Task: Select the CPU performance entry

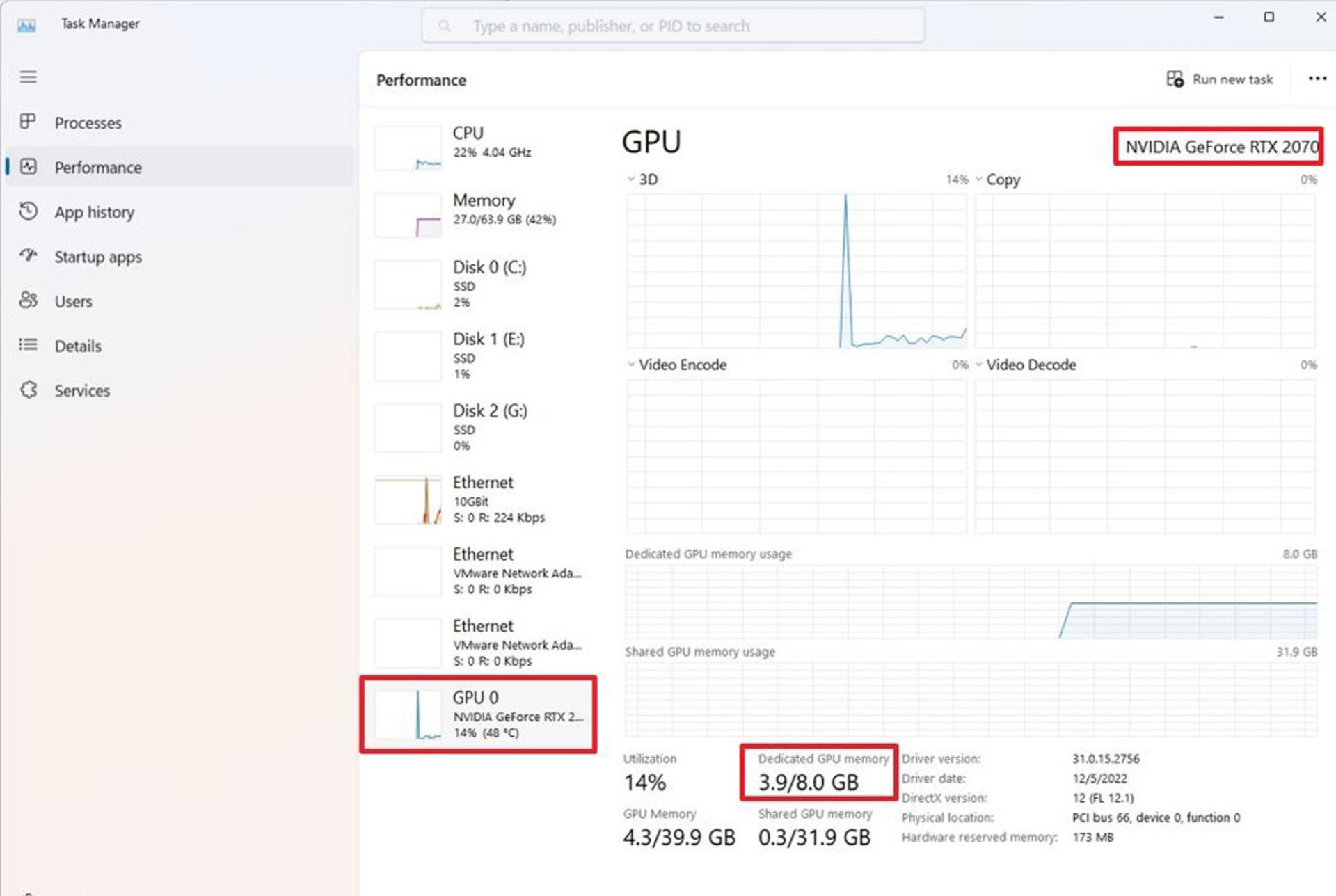Action: (x=478, y=146)
